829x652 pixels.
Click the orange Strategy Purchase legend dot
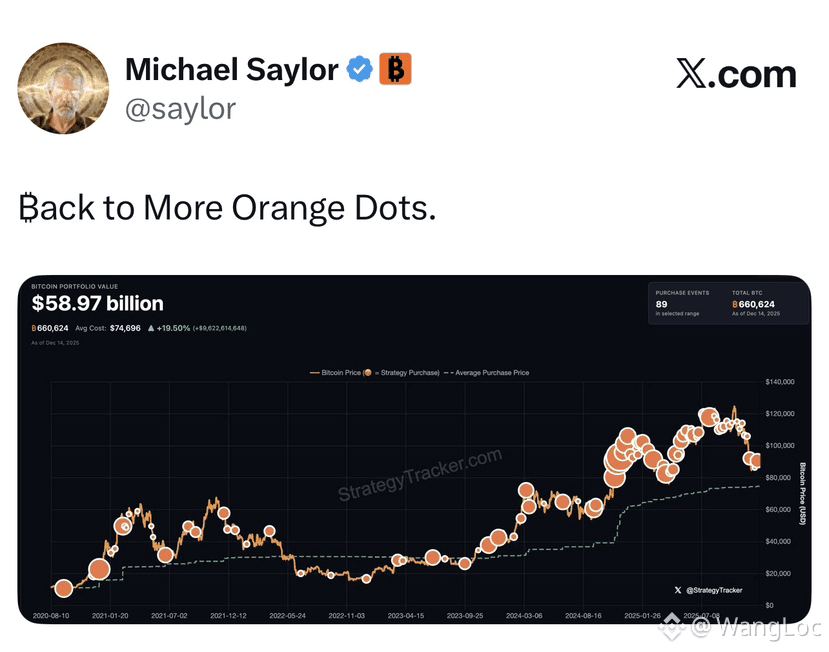[x=368, y=373]
